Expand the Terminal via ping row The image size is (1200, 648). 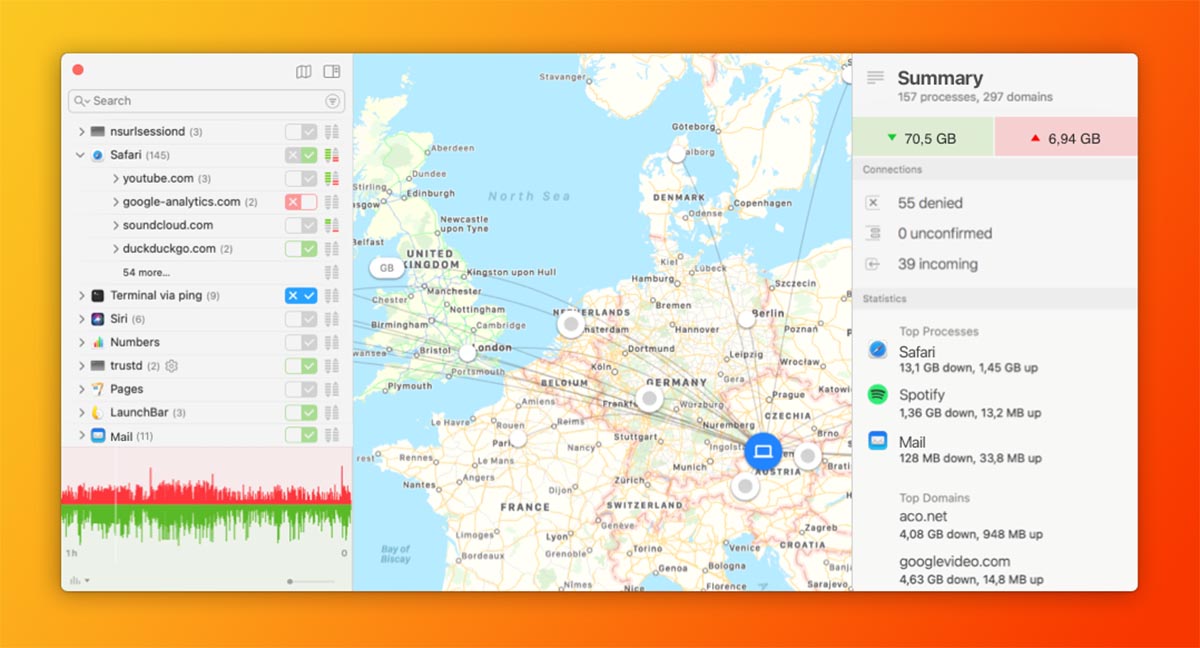coord(81,296)
